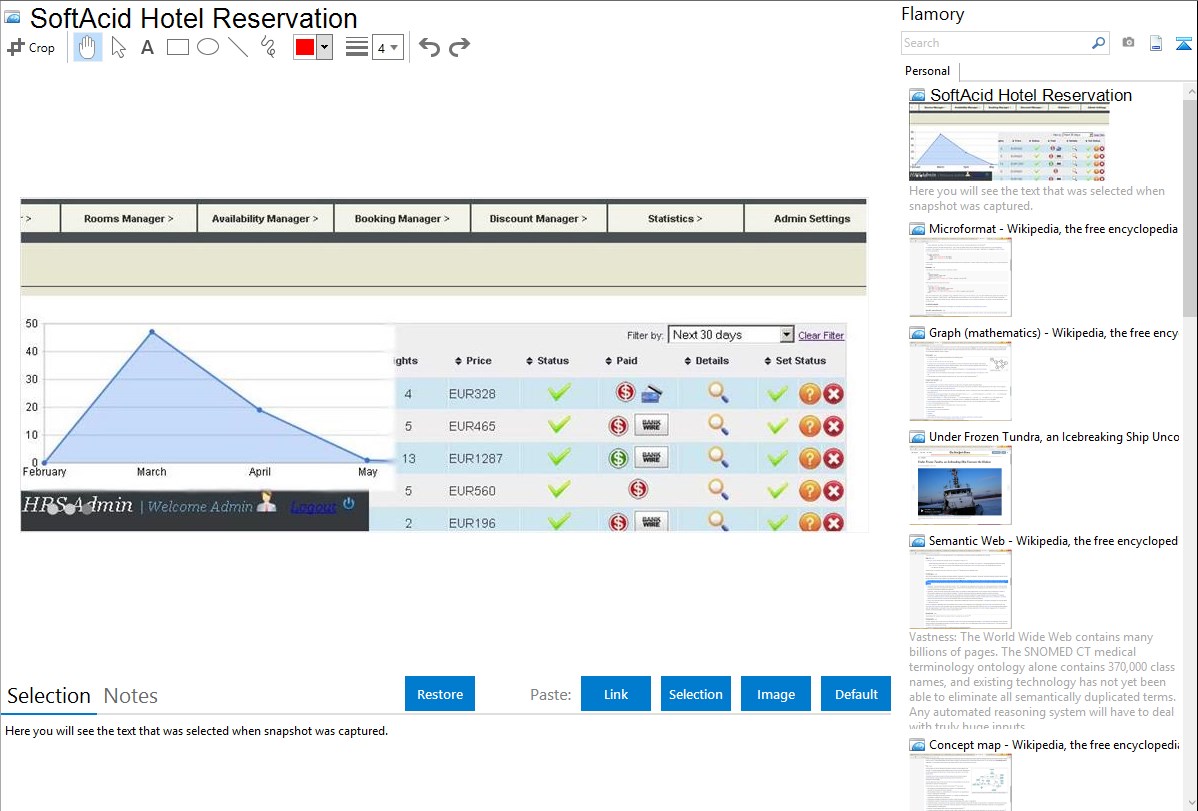The height and width of the screenshot is (811, 1198).
Task: Click the Flamory panel vertical scrollbar
Action: (x=1190, y=206)
